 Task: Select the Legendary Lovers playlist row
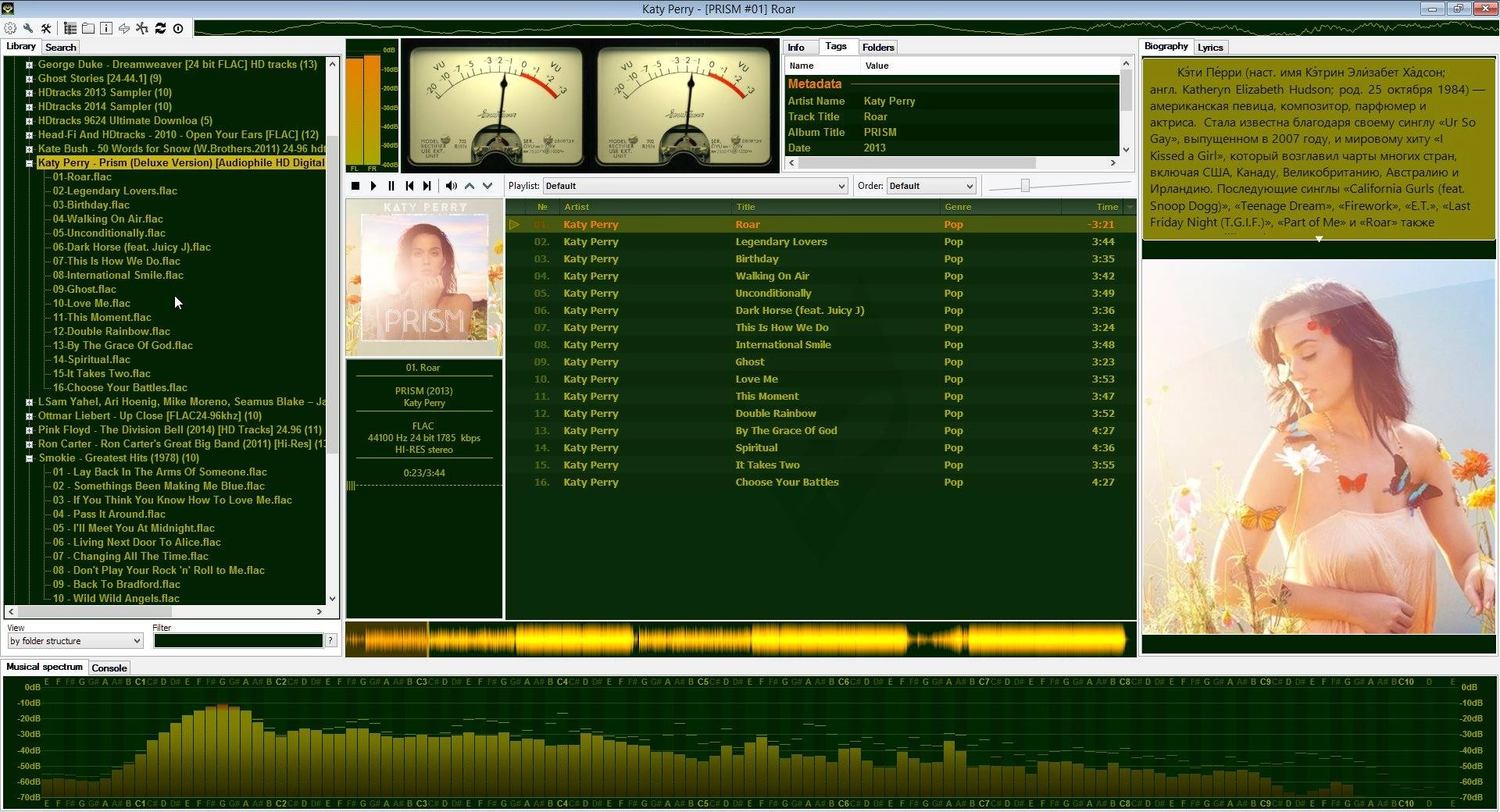point(820,242)
